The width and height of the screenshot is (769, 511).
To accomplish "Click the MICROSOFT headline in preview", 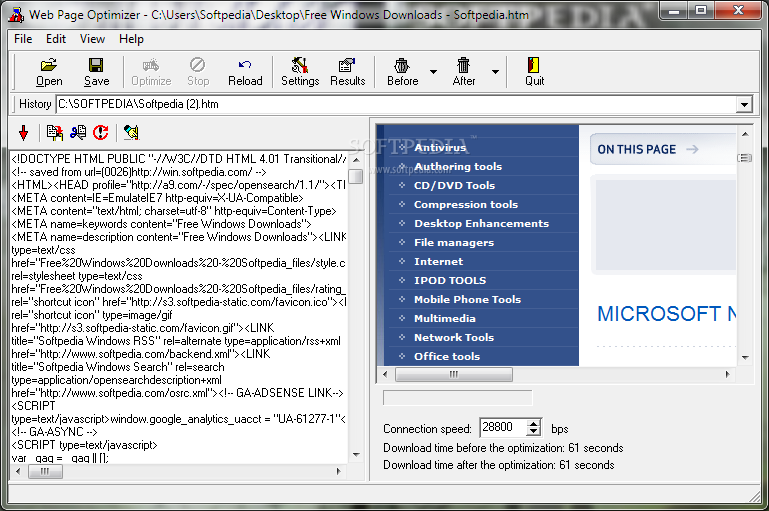I will pyautogui.click(x=666, y=314).
